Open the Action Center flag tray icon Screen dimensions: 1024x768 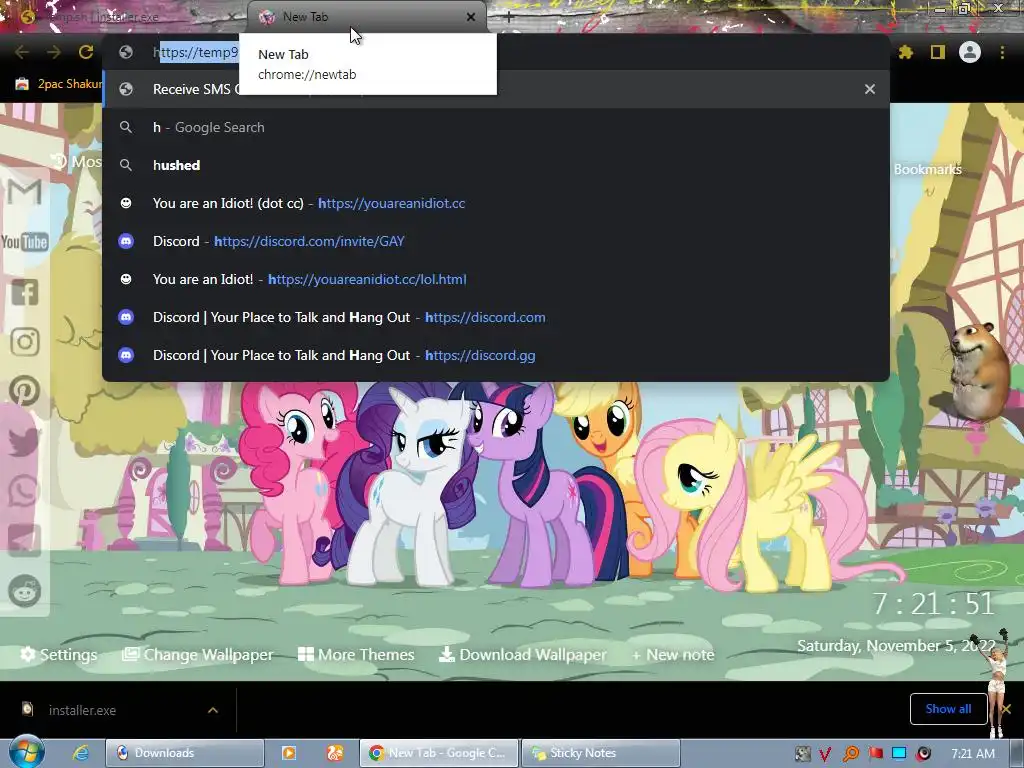(x=875, y=754)
